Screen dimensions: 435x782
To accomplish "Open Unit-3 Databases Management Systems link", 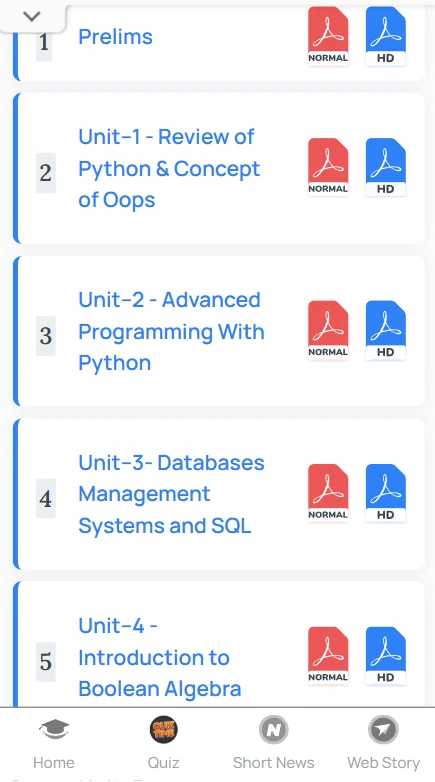I will (171, 494).
